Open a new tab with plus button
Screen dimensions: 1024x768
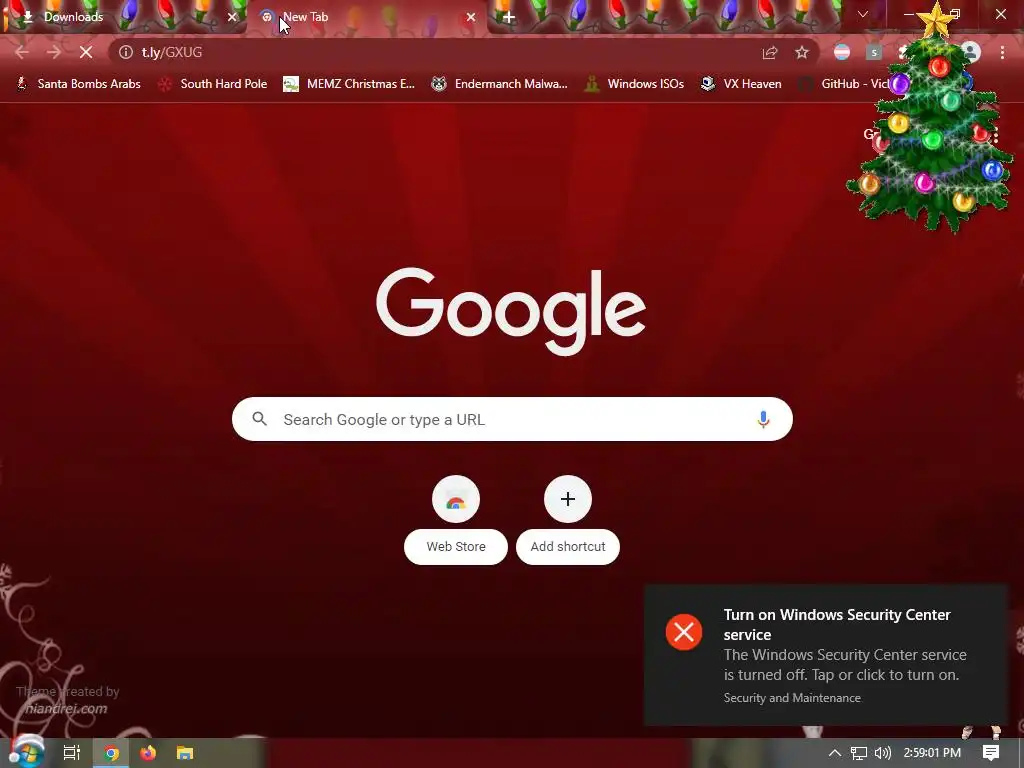click(509, 17)
